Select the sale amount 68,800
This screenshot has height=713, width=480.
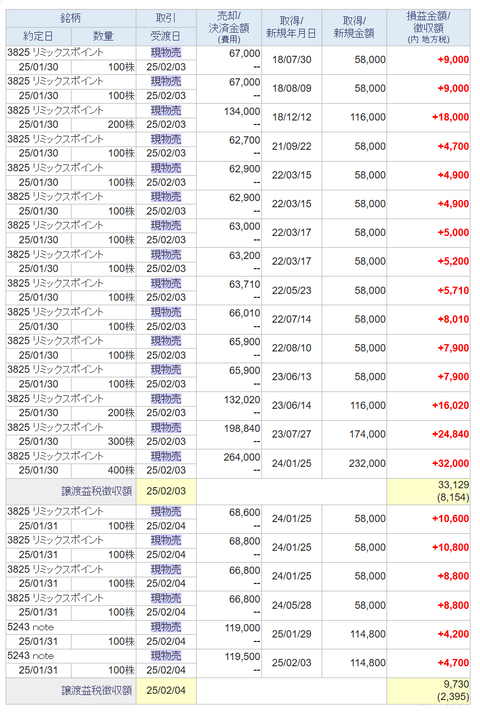pyautogui.click(x=245, y=541)
